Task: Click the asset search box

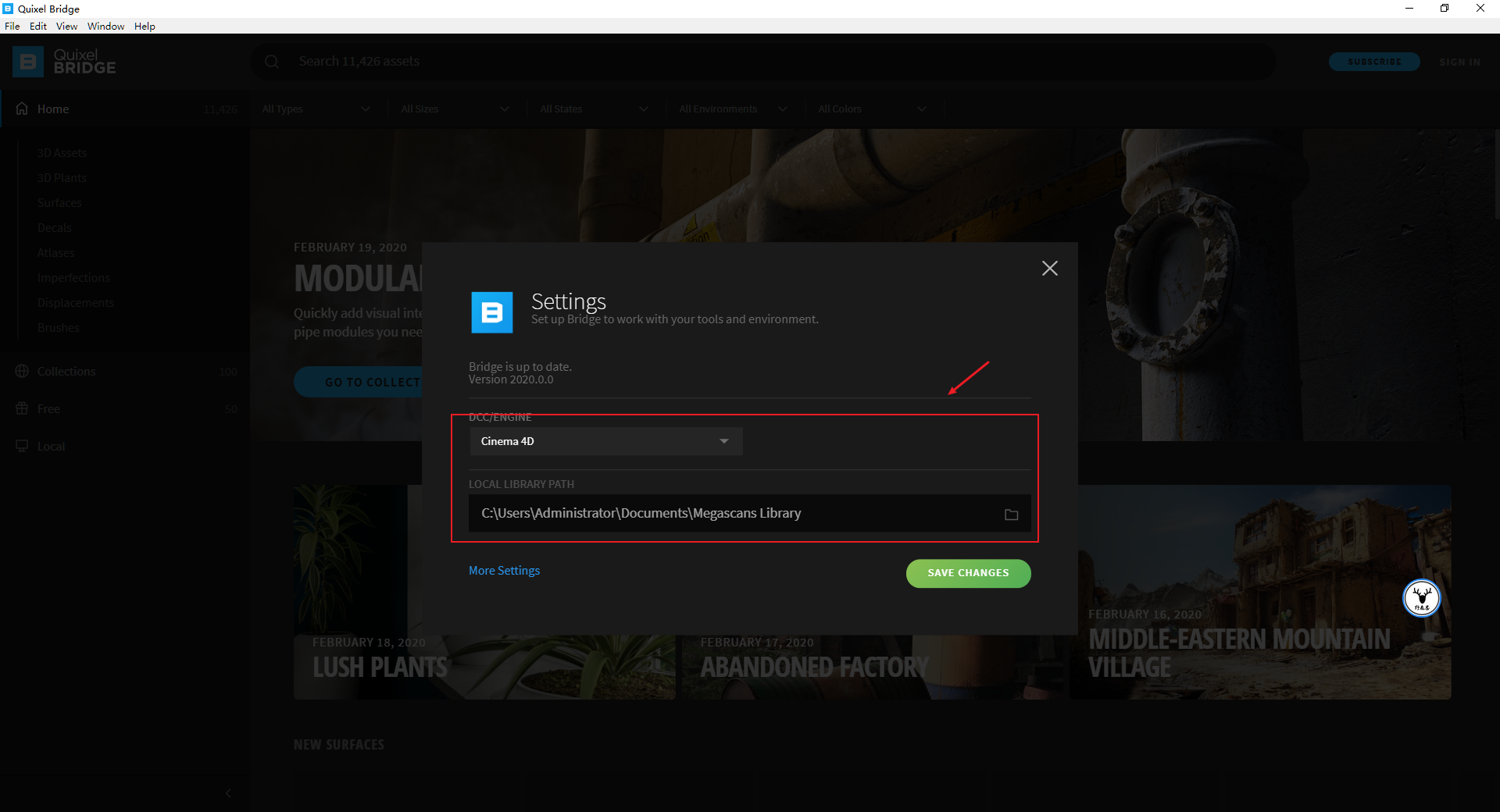Action: tap(762, 62)
